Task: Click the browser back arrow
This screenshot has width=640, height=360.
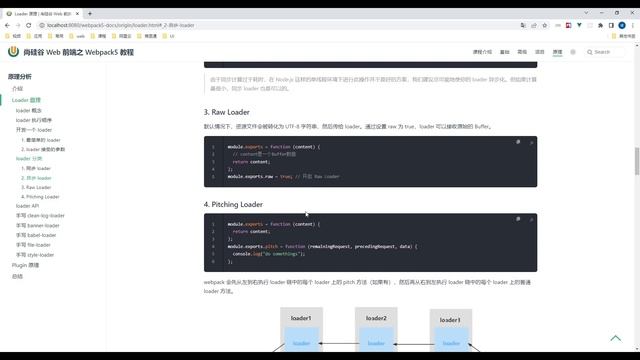Action: 7,25
